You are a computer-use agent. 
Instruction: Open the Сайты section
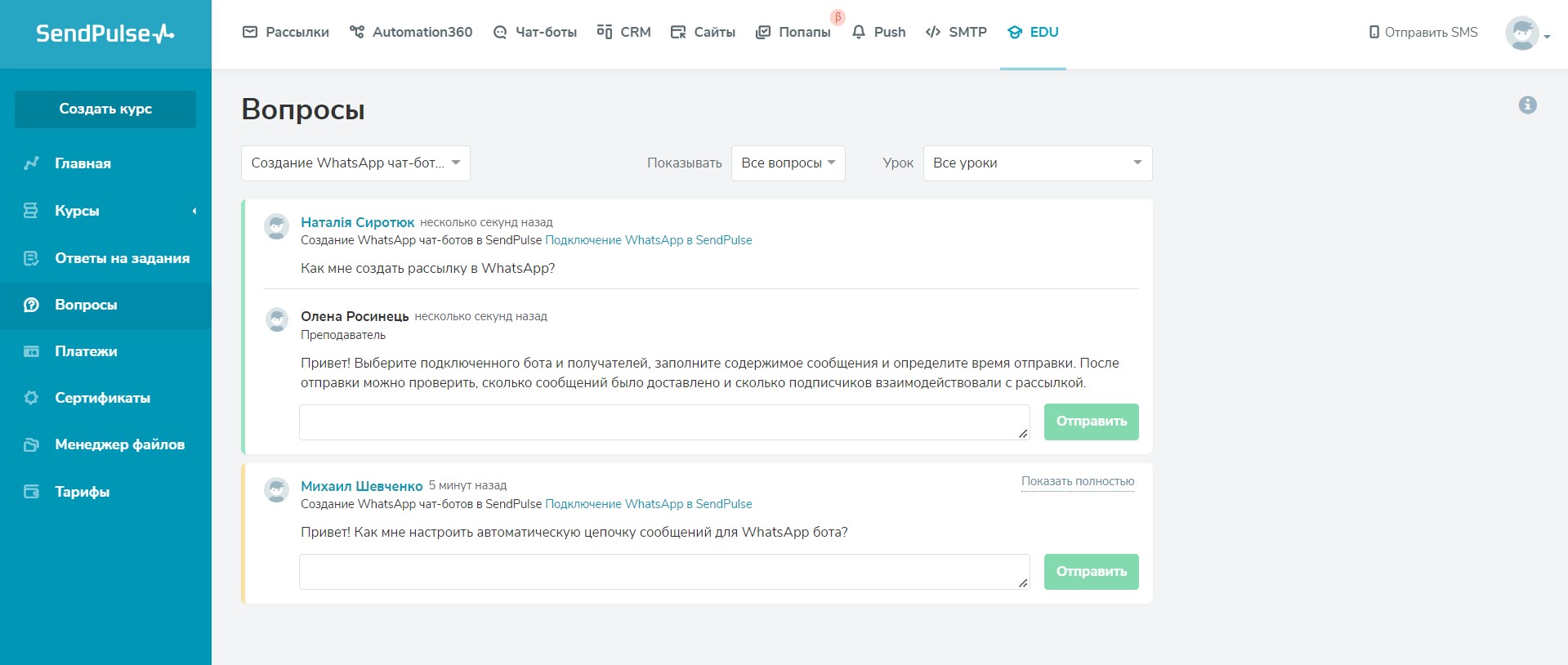[703, 32]
